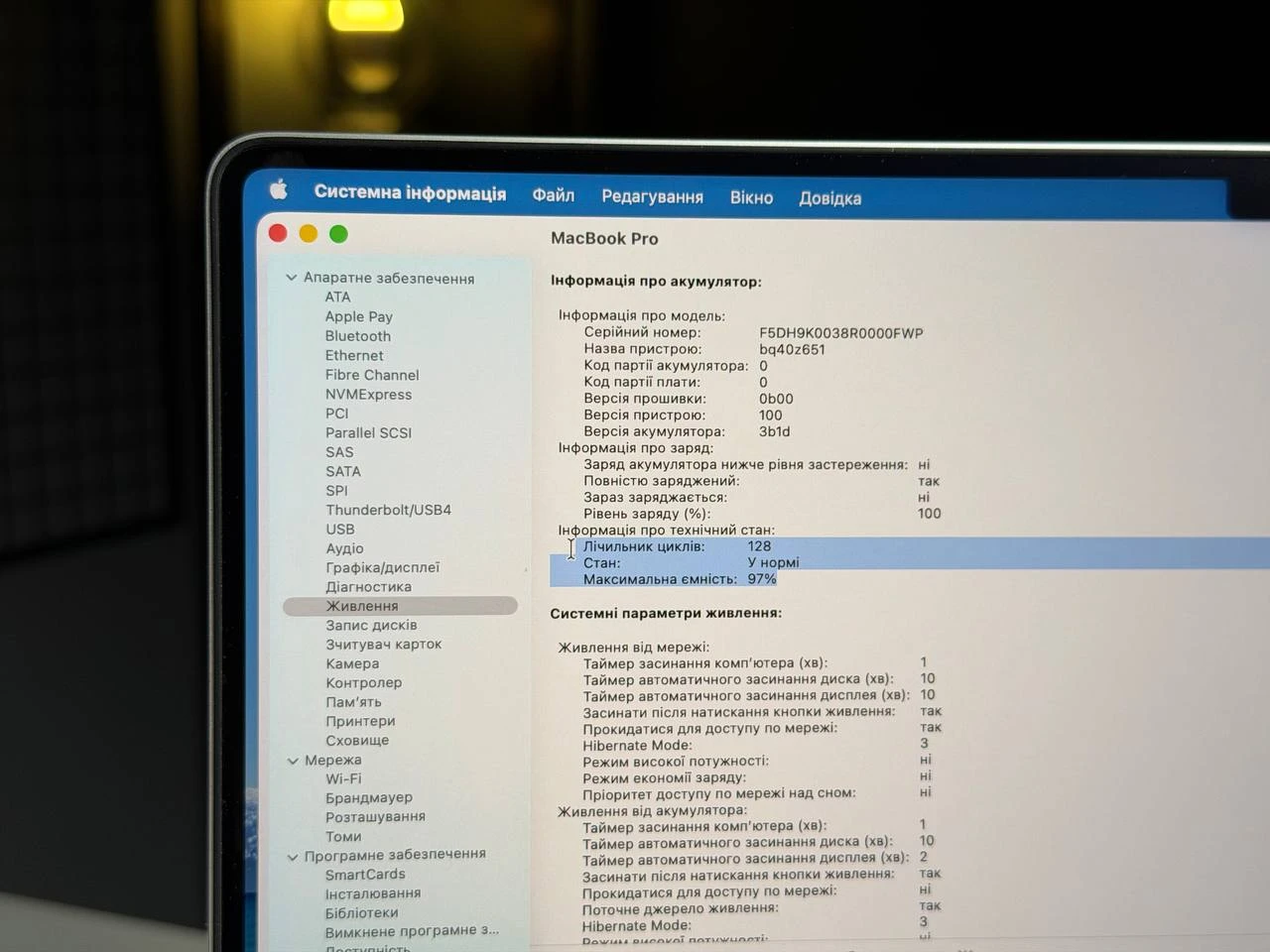Select Thunderbolt/USB4 in the sidebar
Screen dimensions: 1270x952
pyautogui.click(x=388, y=510)
